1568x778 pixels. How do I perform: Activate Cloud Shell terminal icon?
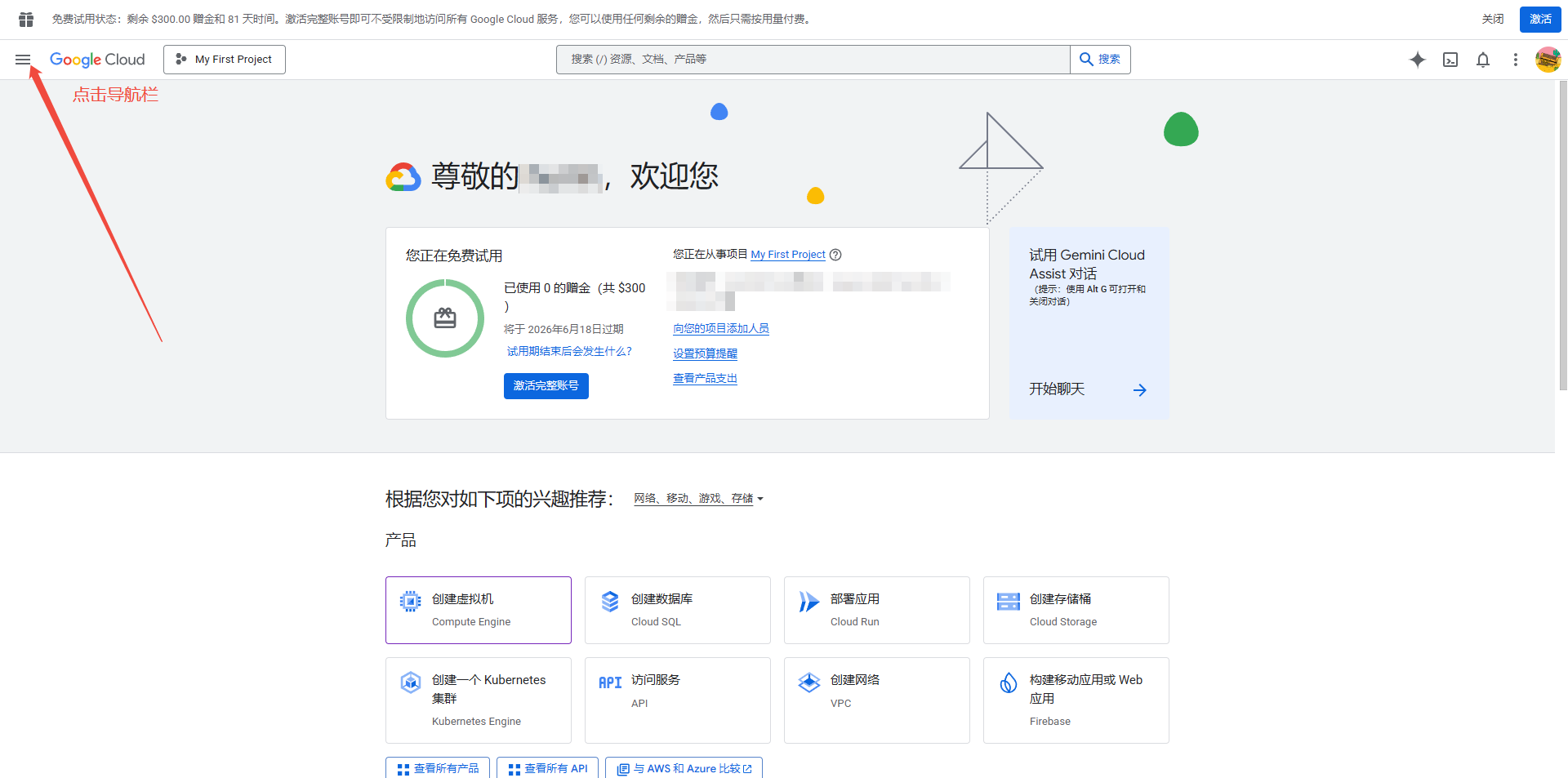click(x=1450, y=60)
